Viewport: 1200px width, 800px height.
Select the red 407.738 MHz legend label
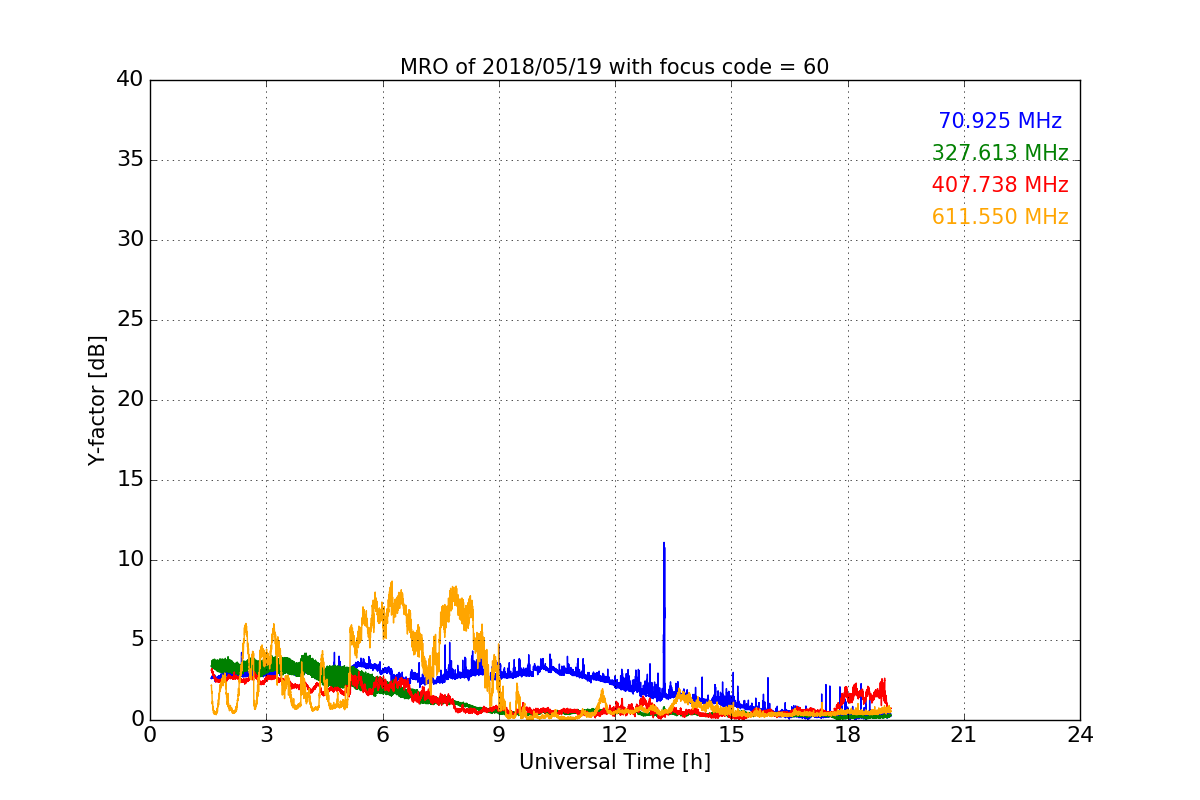(1000, 185)
